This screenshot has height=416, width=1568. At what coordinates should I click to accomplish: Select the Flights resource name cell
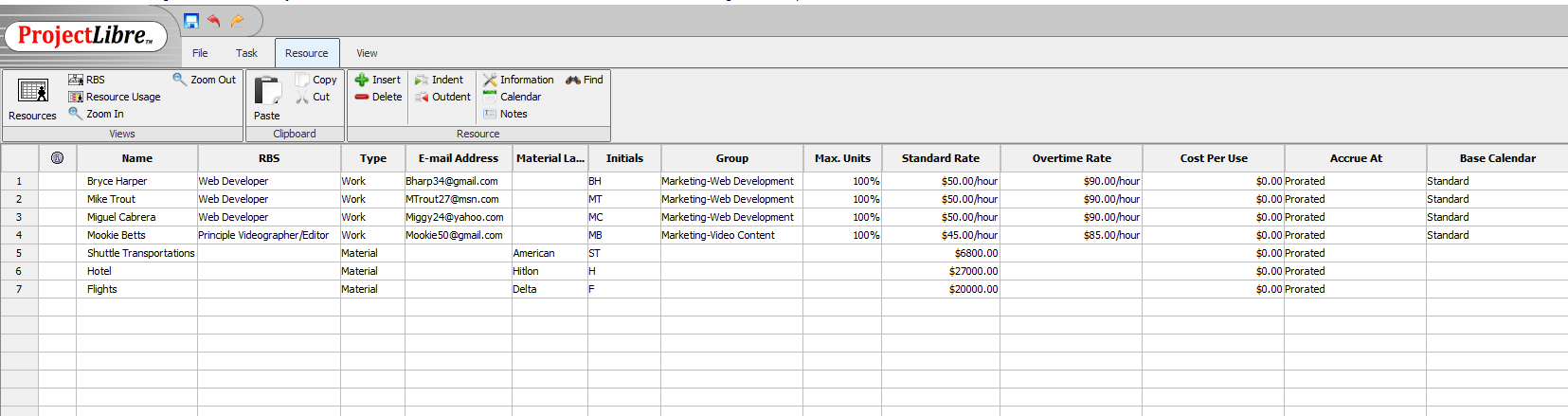137,289
